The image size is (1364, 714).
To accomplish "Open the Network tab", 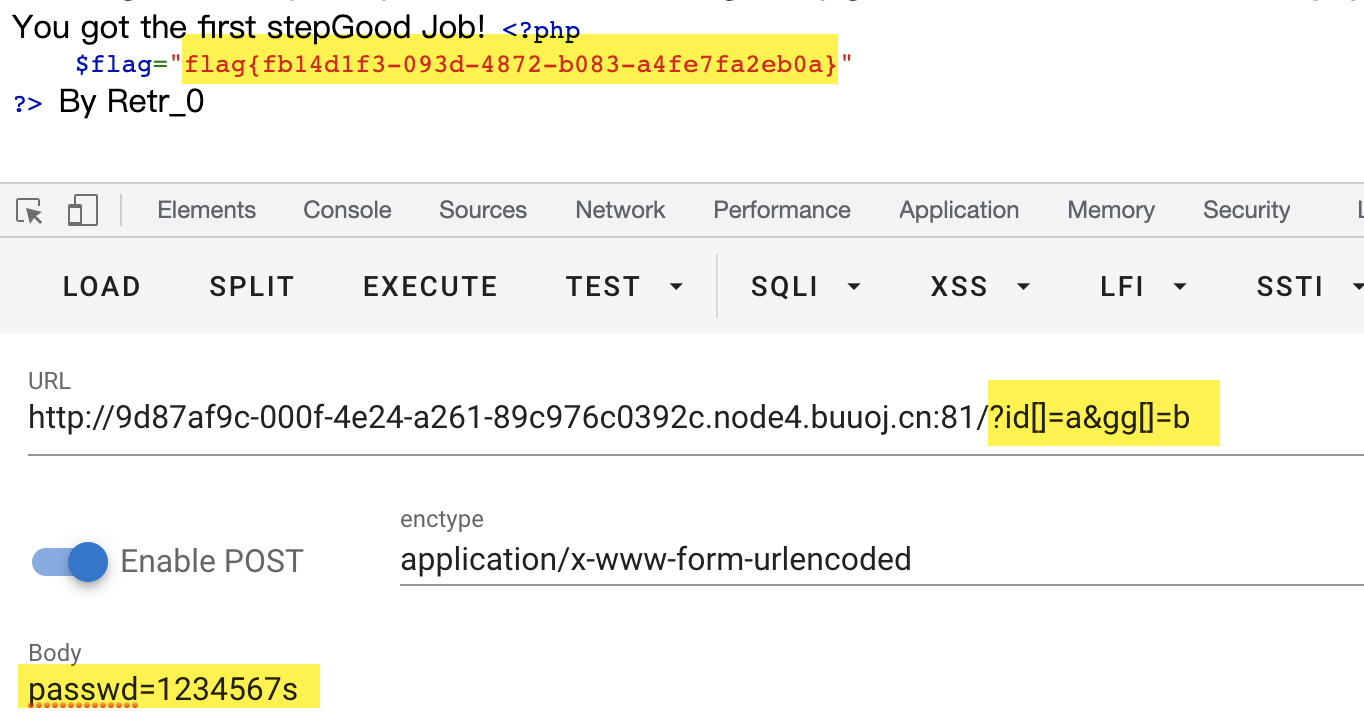I will click(x=620, y=210).
